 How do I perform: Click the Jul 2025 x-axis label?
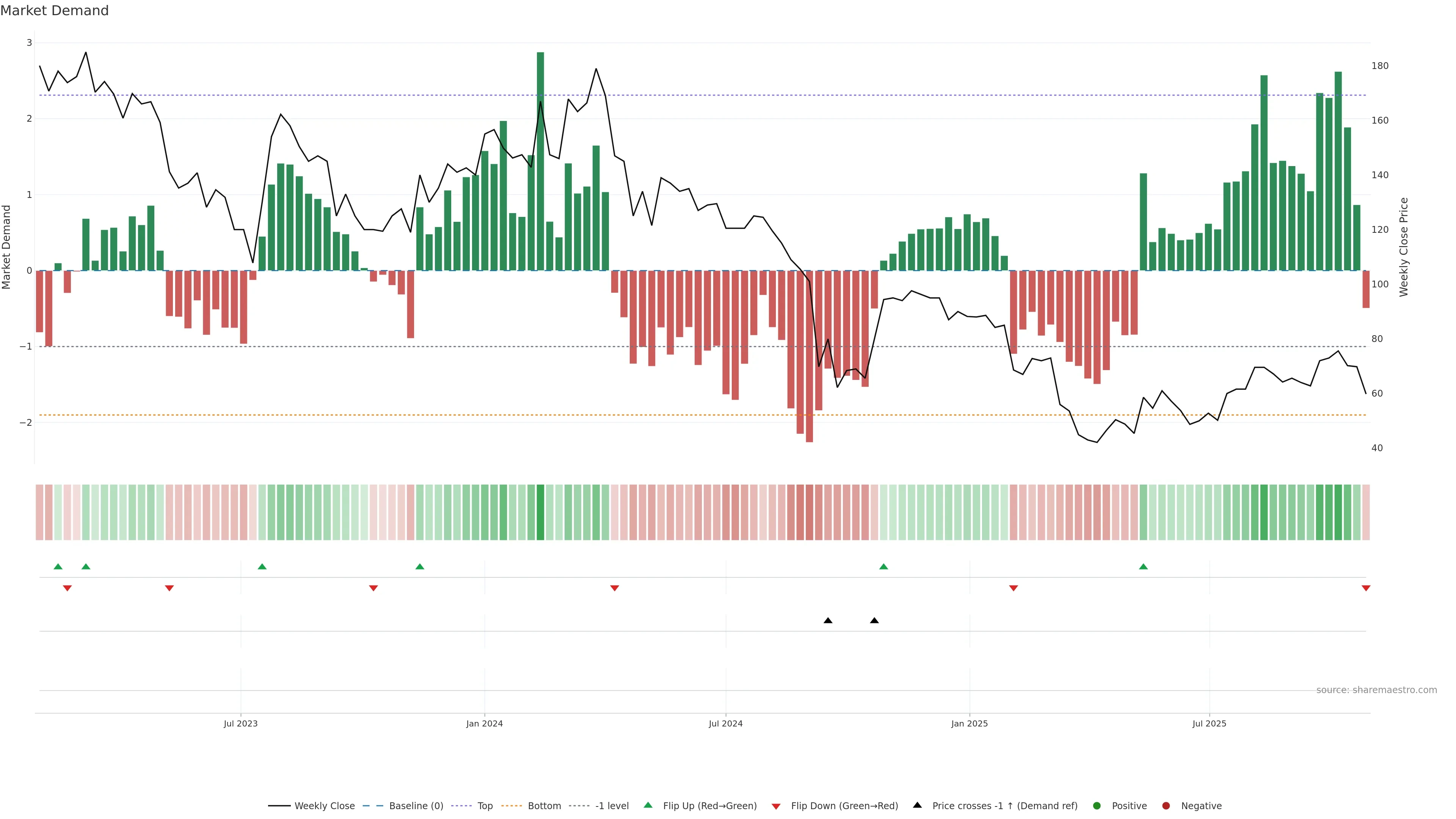point(1209,724)
